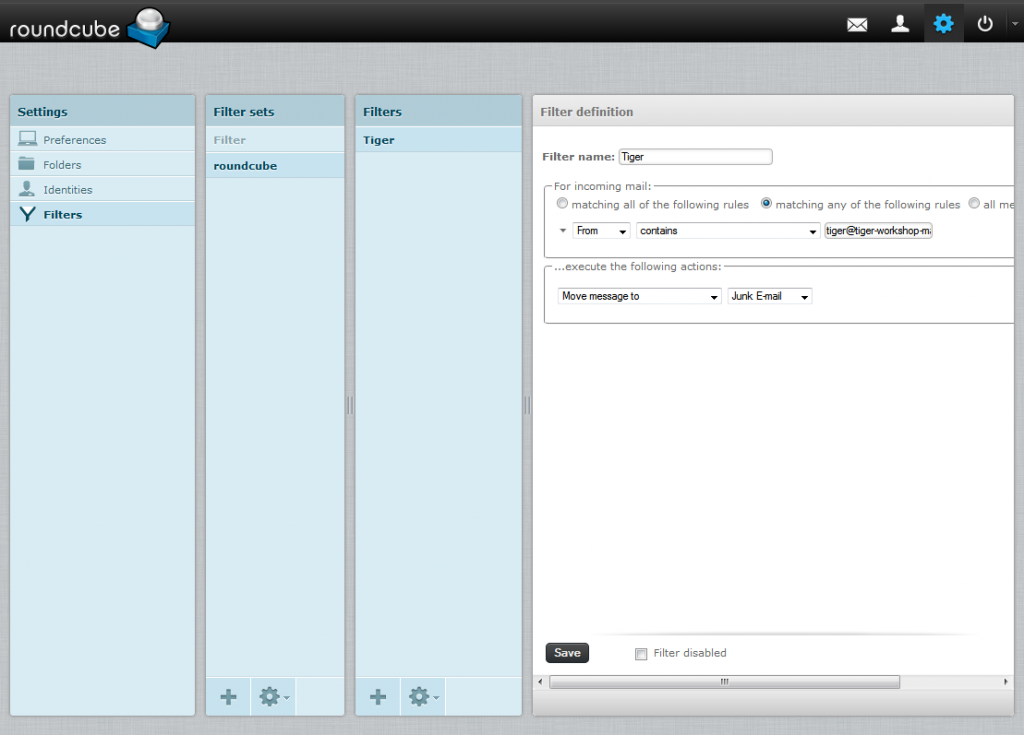This screenshot has width=1024, height=735.
Task: Select the Settings gear icon in taskbar
Action: pos(943,23)
